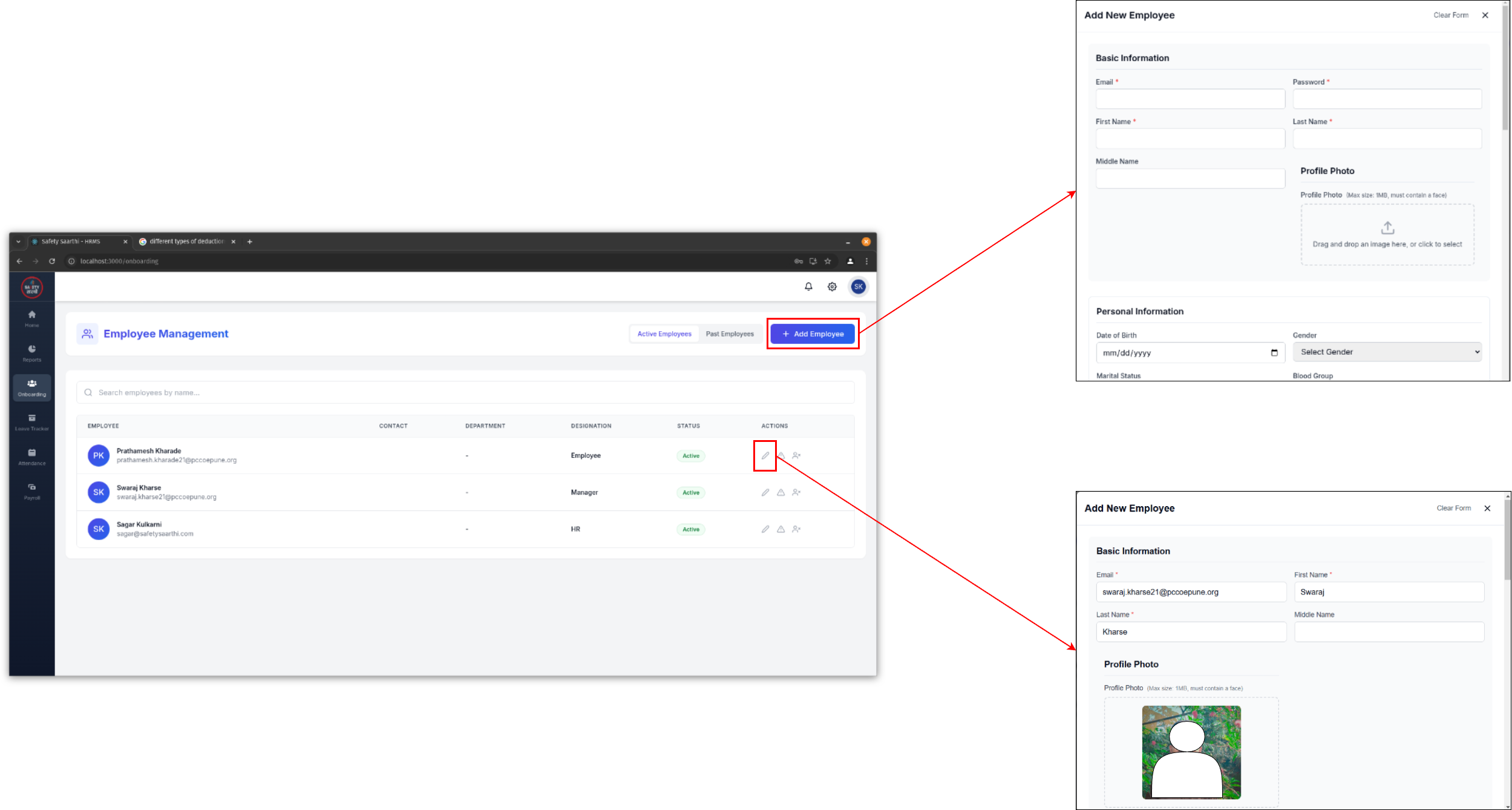This screenshot has height=810, width=1512.
Task: Select the Active Employees tab
Action: tap(664, 334)
